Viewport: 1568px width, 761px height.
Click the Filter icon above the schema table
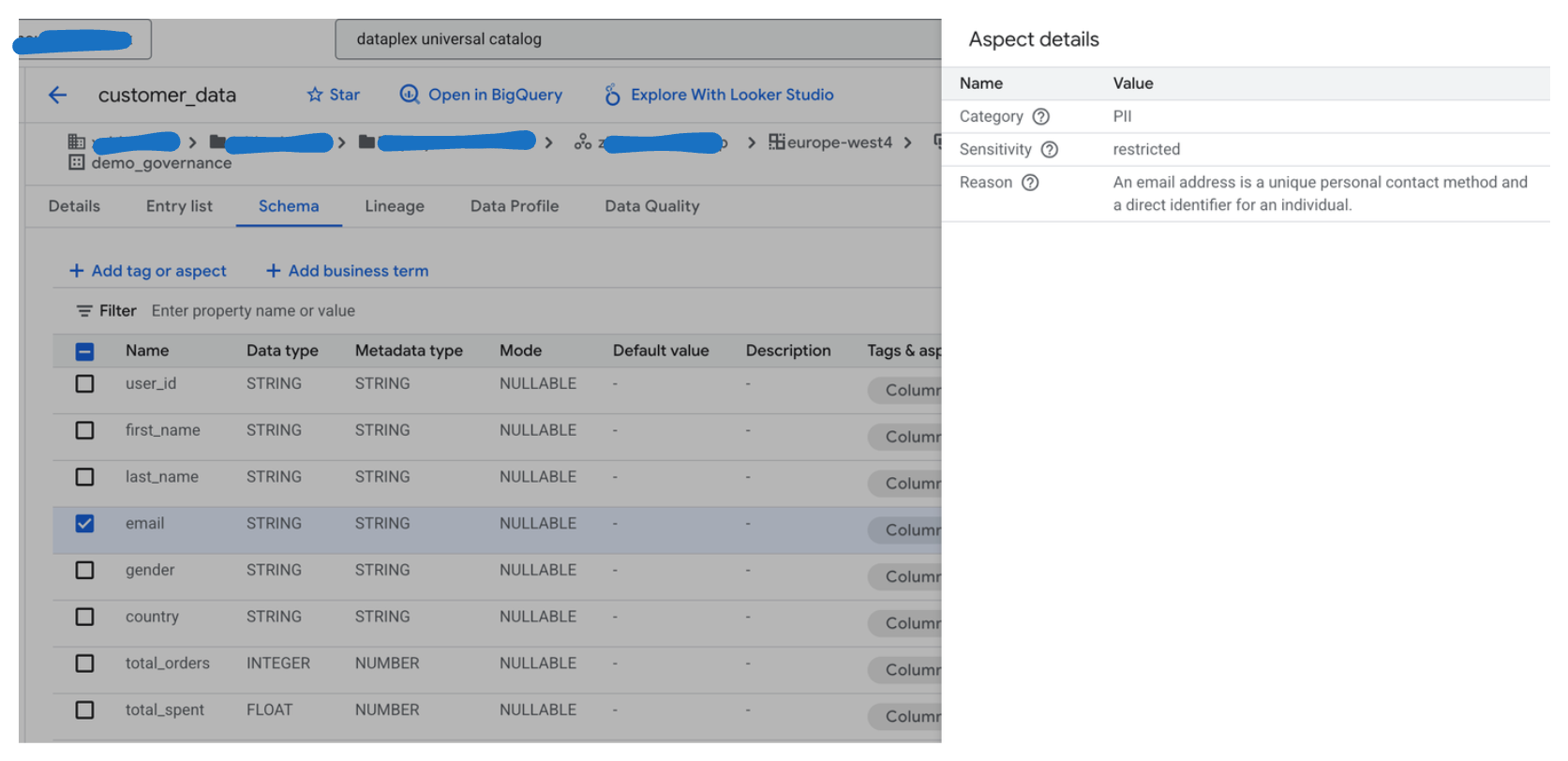(84, 311)
